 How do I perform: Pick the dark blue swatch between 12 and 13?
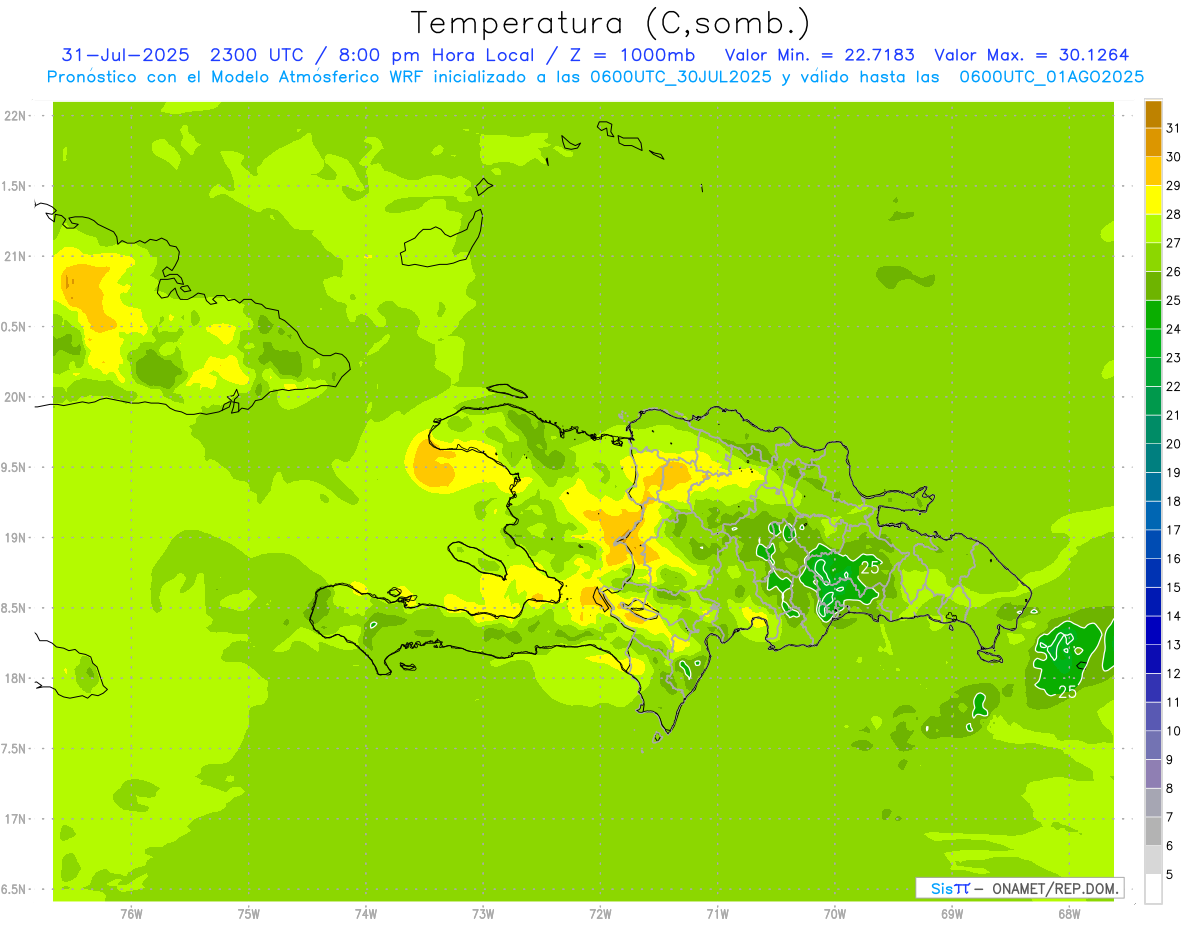pyautogui.click(x=1153, y=659)
